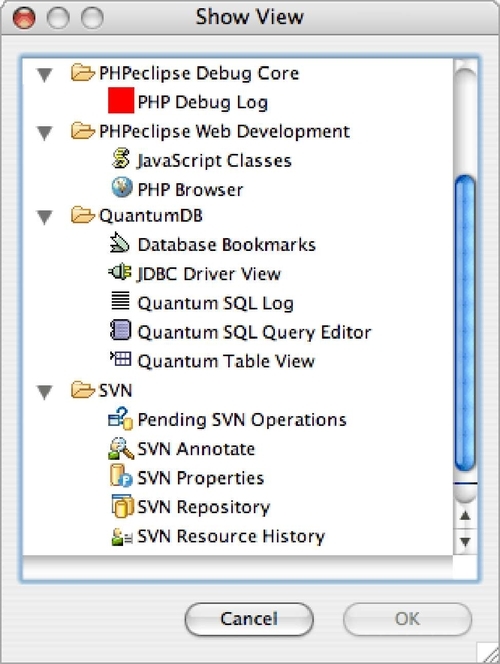Click the scrollbar down arrow

[x=465, y=542]
